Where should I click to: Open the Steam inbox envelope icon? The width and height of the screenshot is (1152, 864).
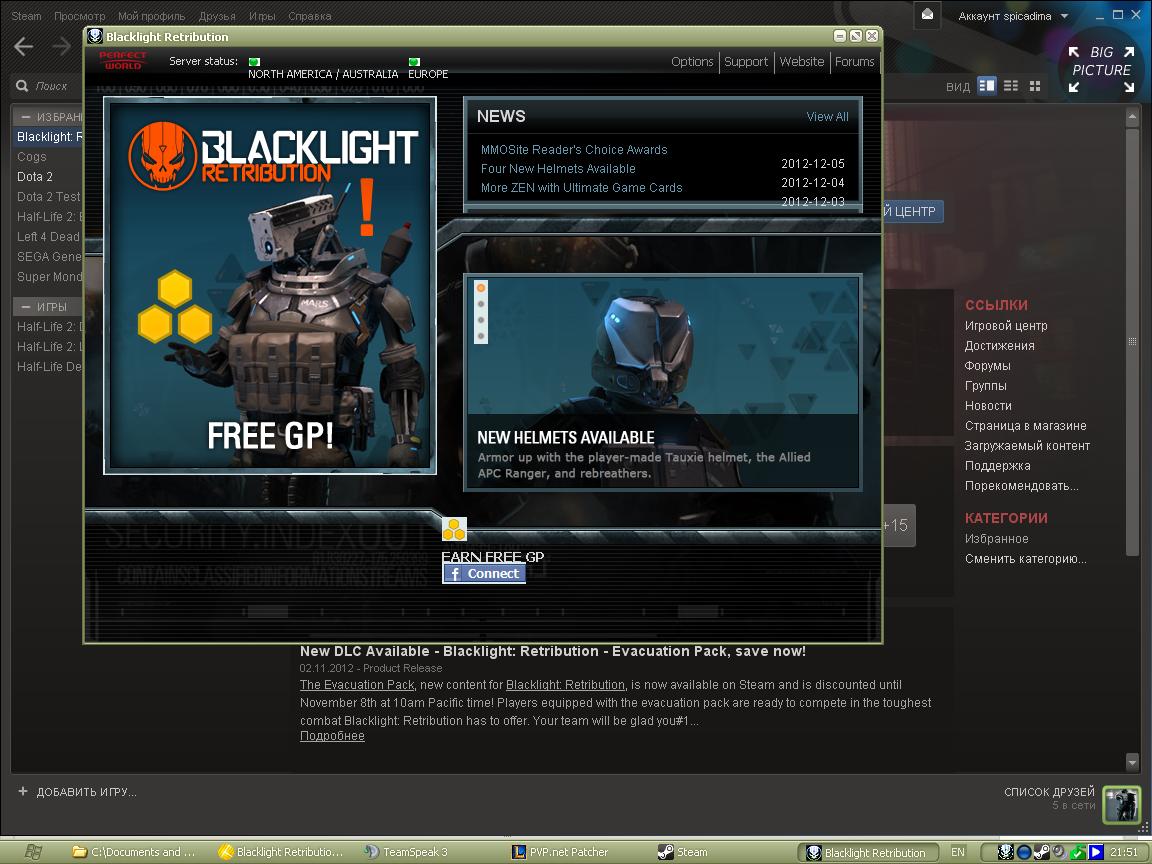928,14
